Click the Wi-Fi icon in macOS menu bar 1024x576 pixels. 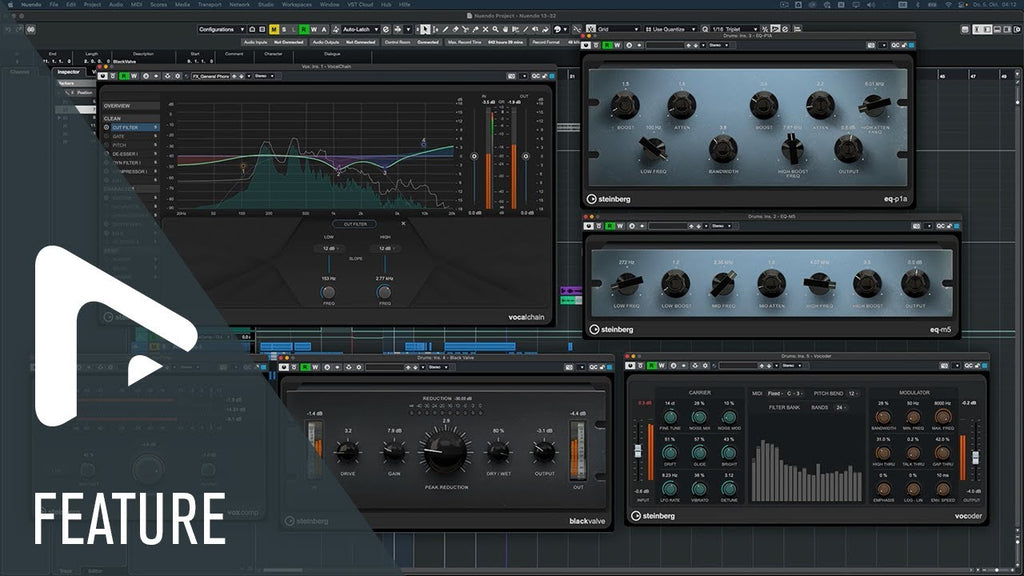pyautogui.click(x=948, y=5)
